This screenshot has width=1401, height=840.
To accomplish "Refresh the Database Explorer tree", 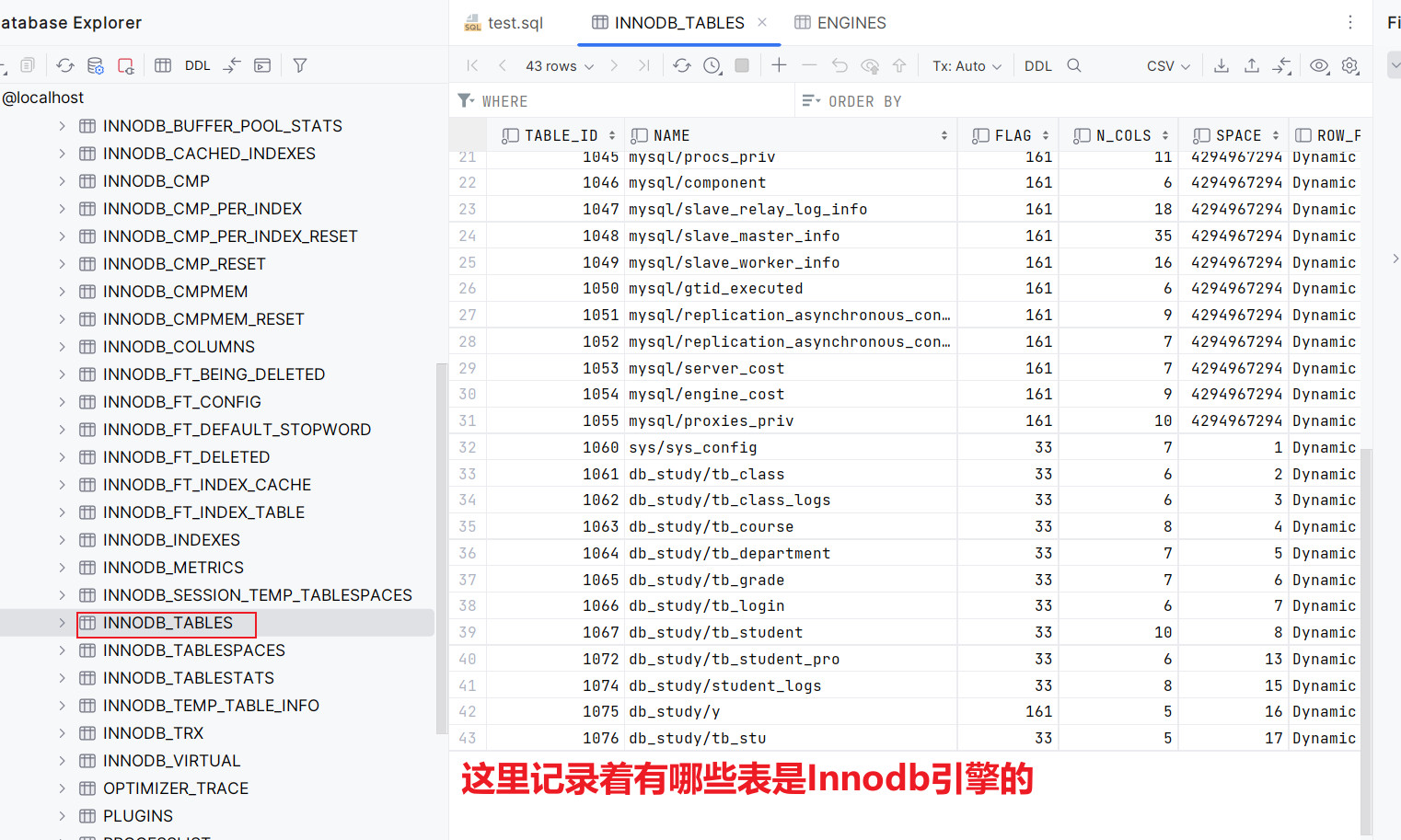I will pyautogui.click(x=64, y=65).
